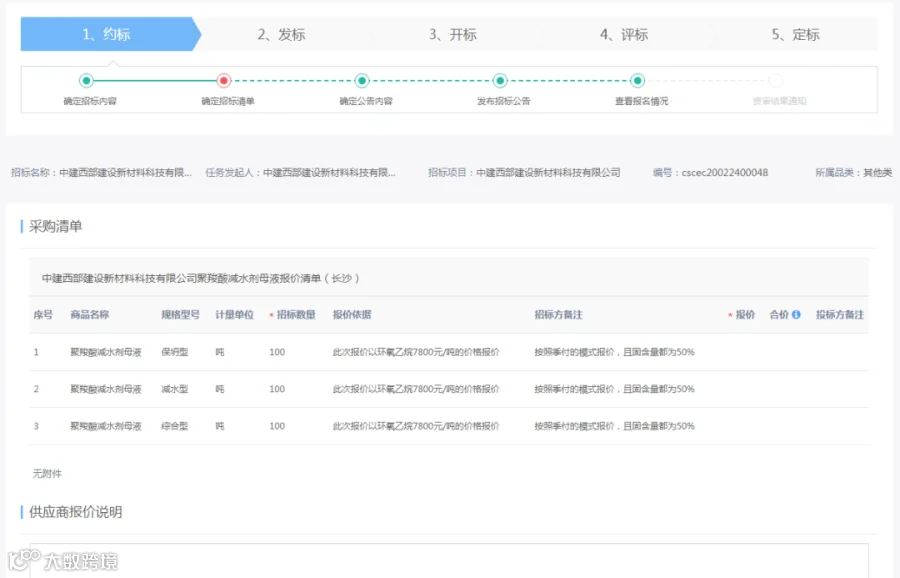The image size is (900, 578).
Task: Switch to the 3、开标 stage tab
Action: tap(453, 34)
